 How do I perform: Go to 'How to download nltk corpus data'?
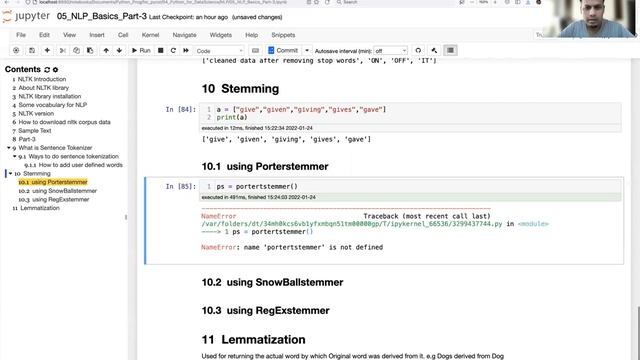[64, 122]
